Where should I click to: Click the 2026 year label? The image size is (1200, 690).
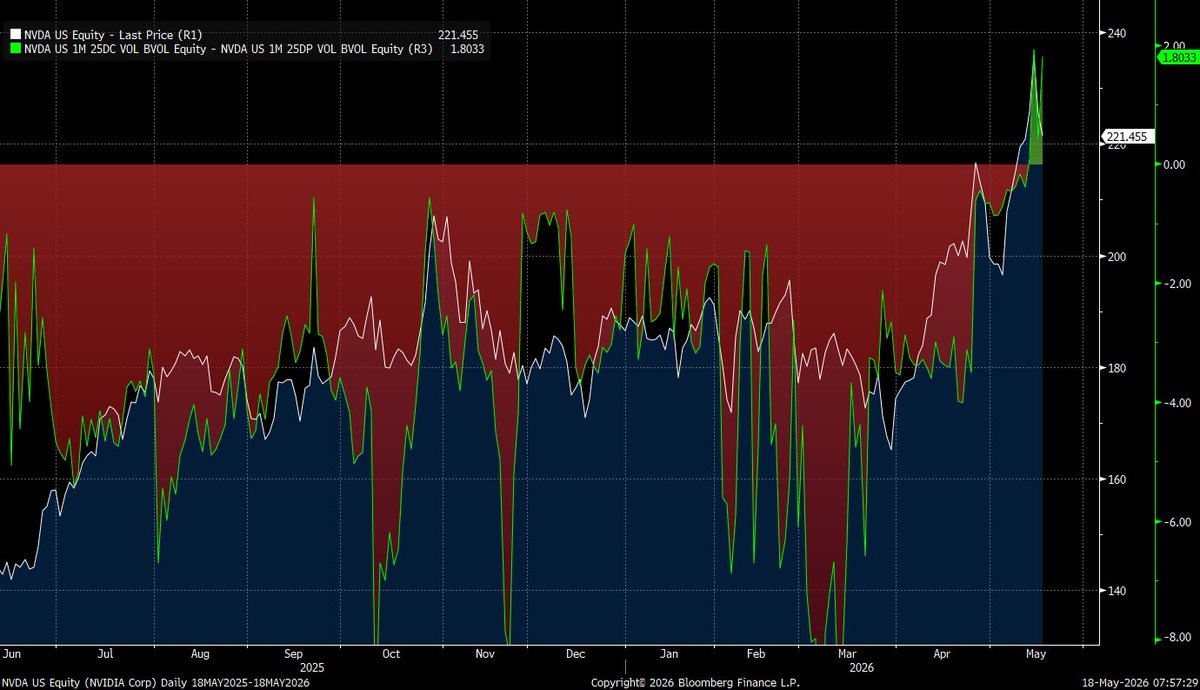(x=860, y=666)
